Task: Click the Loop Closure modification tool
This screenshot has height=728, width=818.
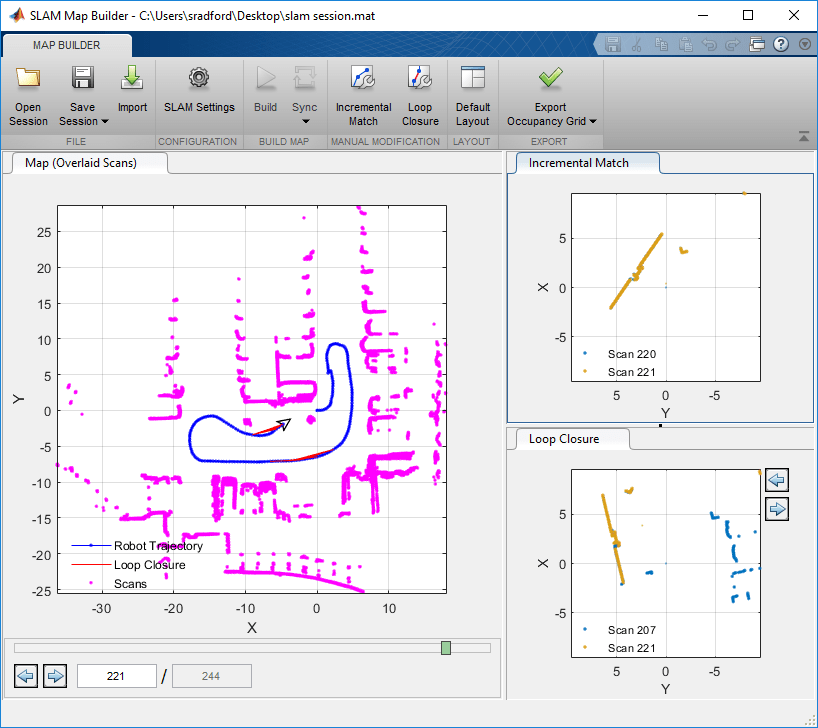Action: [420, 80]
